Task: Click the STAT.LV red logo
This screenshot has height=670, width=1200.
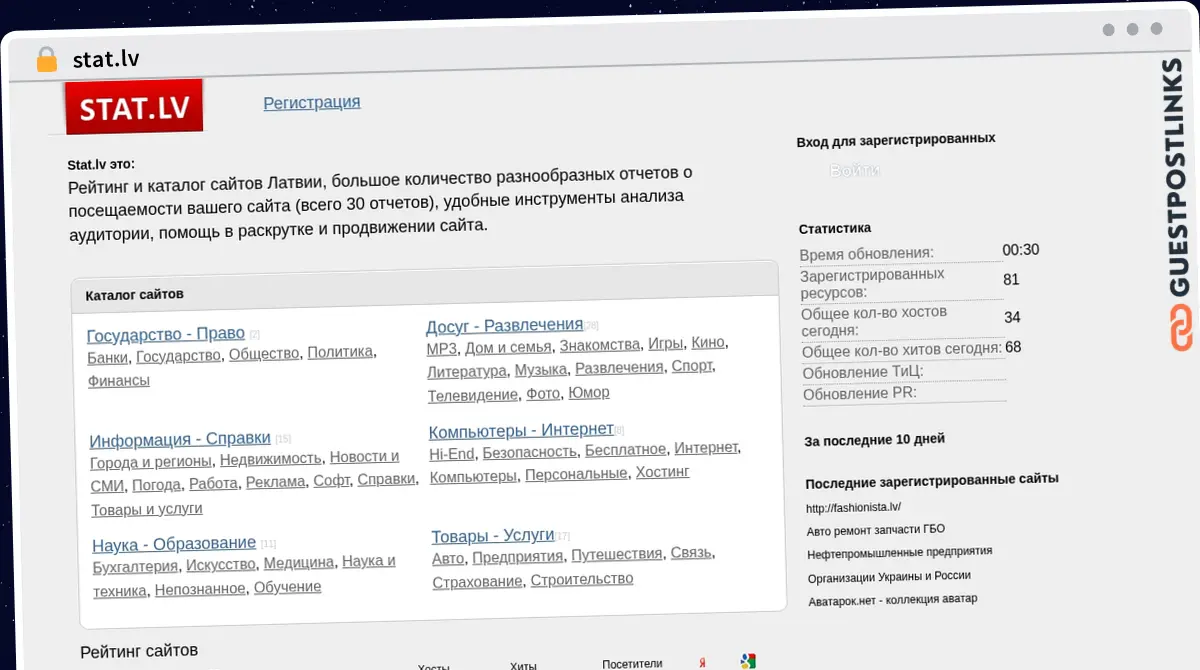Action: tap(134, 107)
